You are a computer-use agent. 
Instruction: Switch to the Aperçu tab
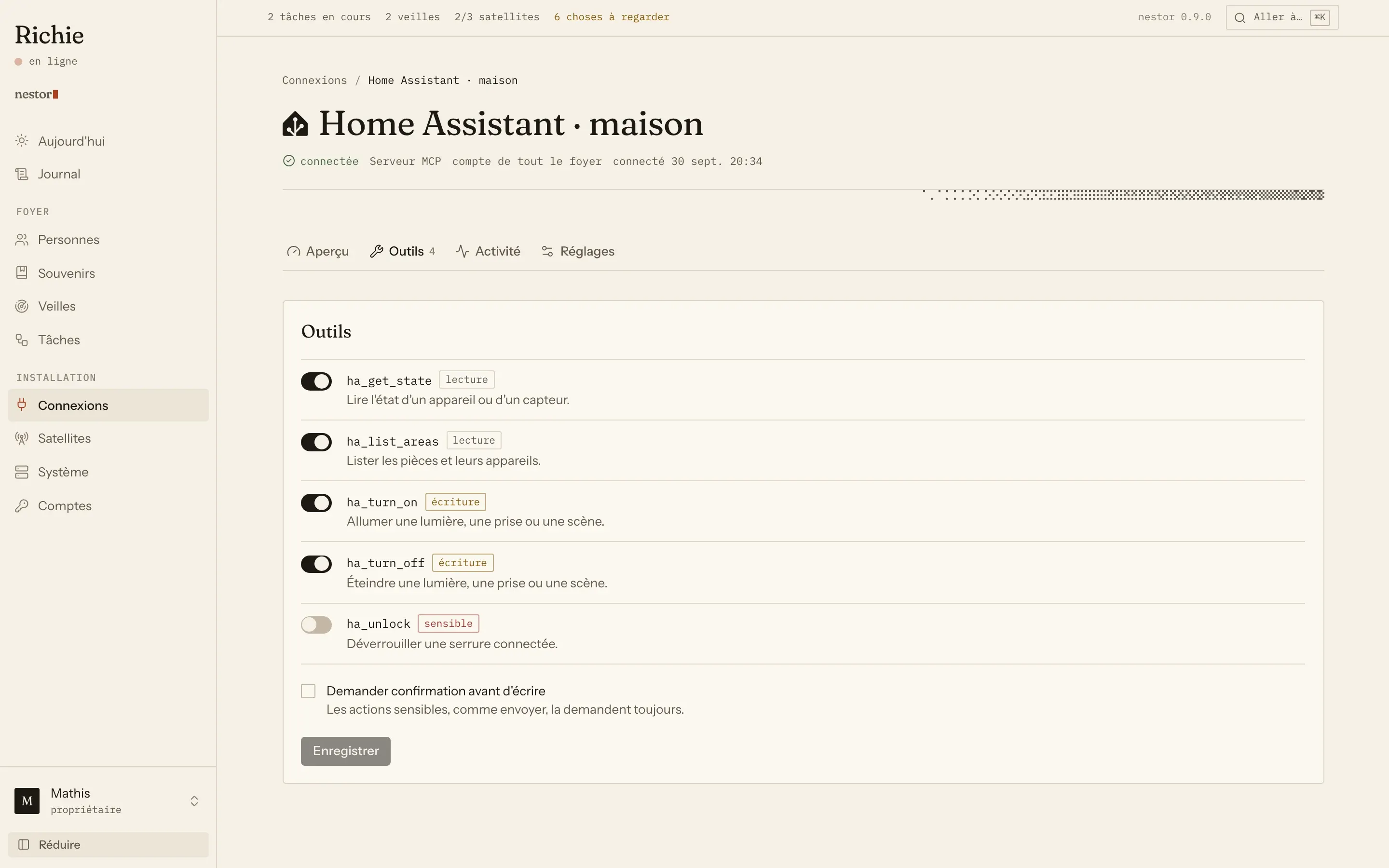click(x=317, y=251)
